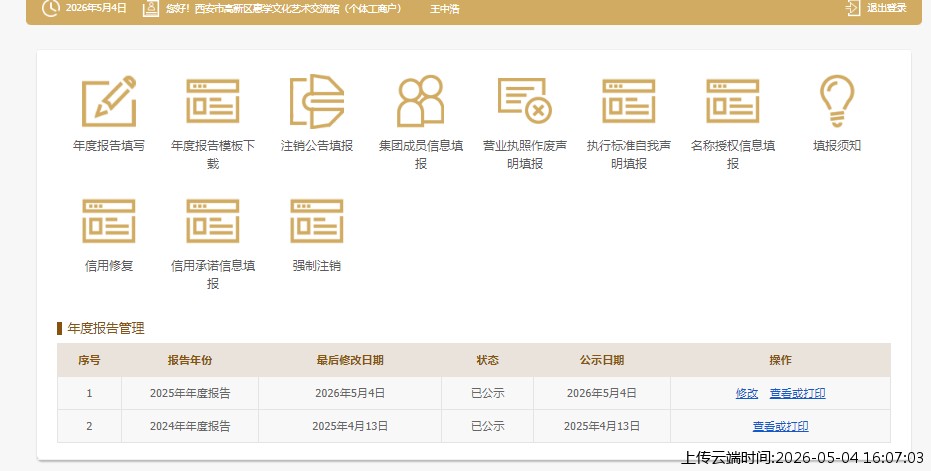931x471 pixels.
Task: Click the 报告年份 column header
Action: pyautogui.click(x=190, y=360)
